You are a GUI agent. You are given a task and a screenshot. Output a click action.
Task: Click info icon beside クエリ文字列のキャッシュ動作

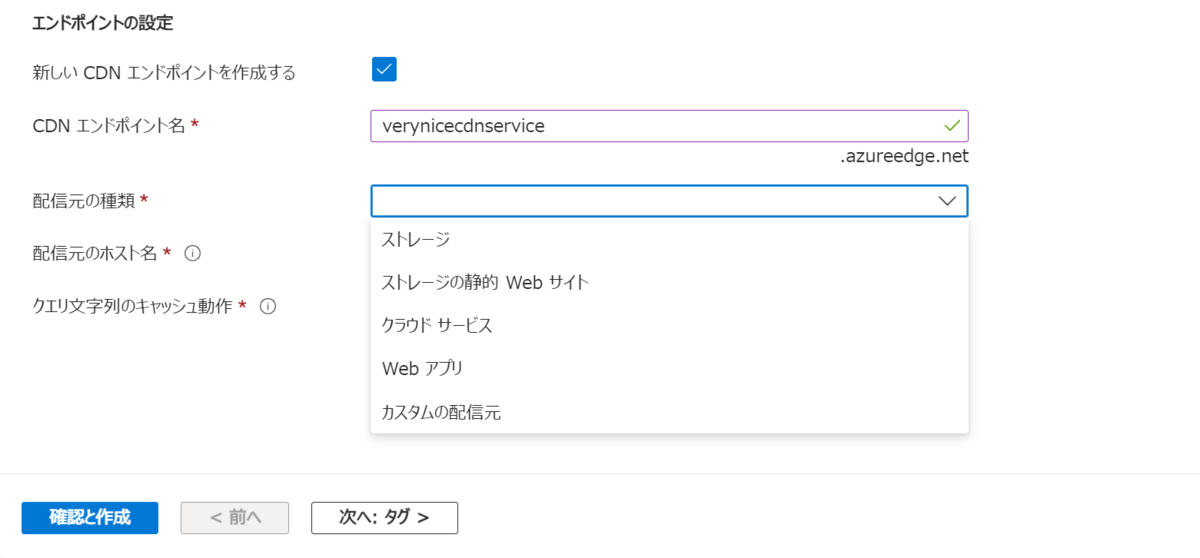point(268,306)
